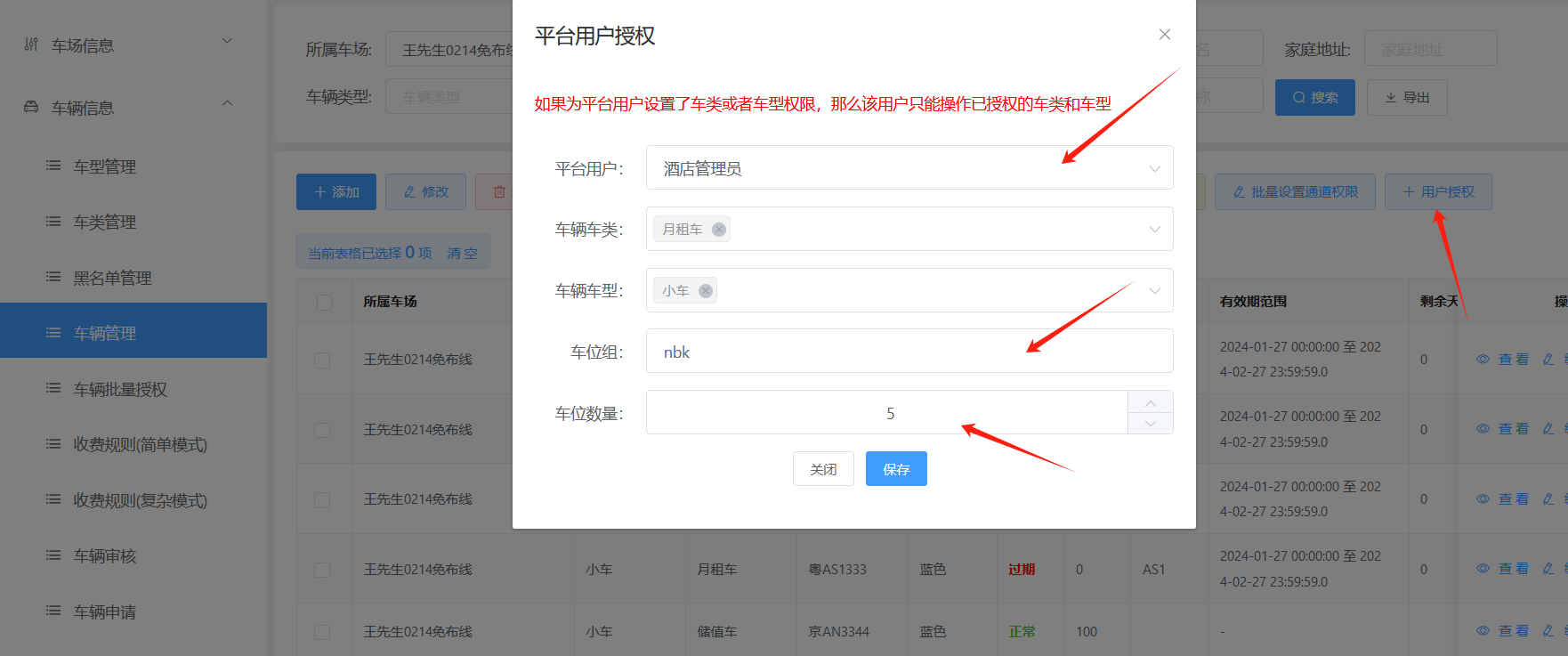The image size is (1568, 656).
Task: Click the 车位组 input field
Action: [909, 352]
